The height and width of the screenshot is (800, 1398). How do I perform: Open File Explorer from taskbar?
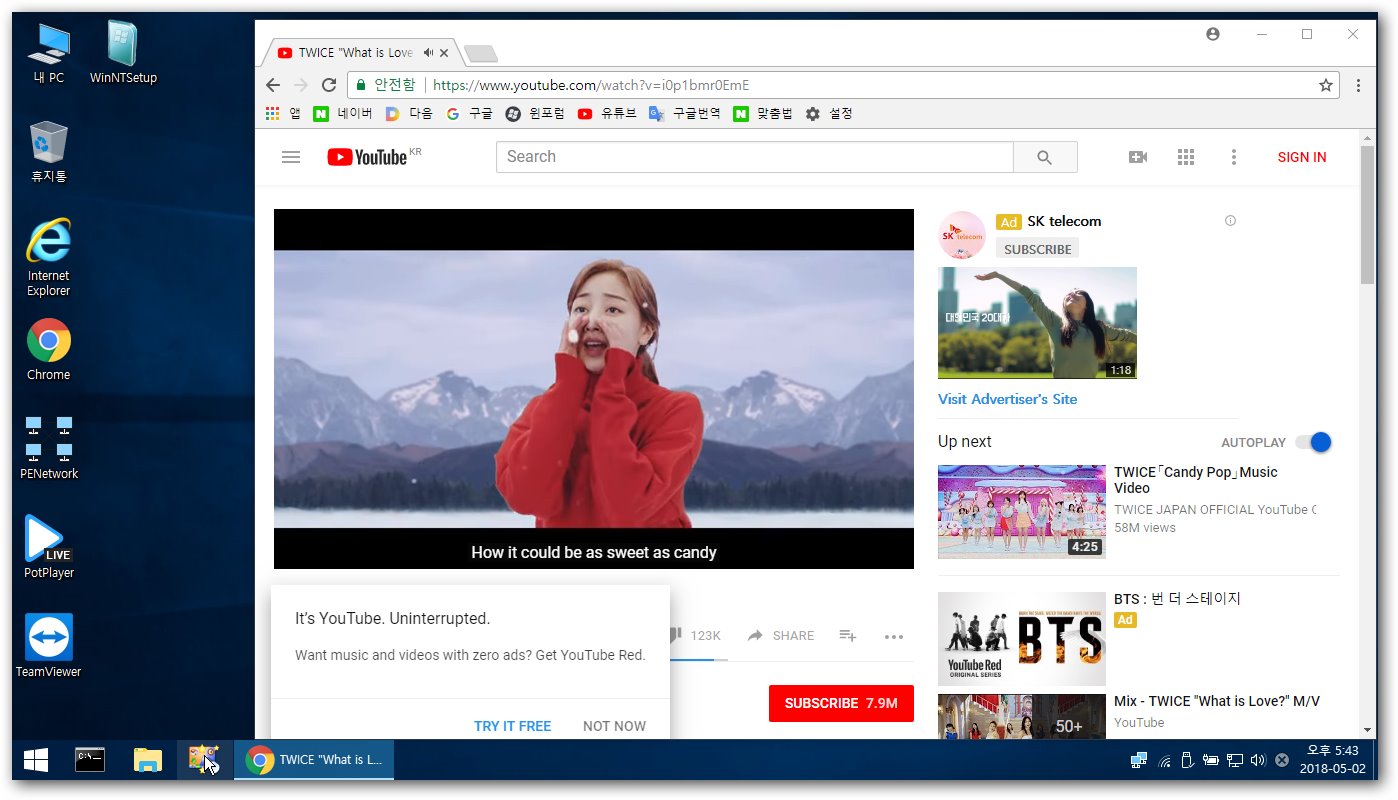point(148,760)
